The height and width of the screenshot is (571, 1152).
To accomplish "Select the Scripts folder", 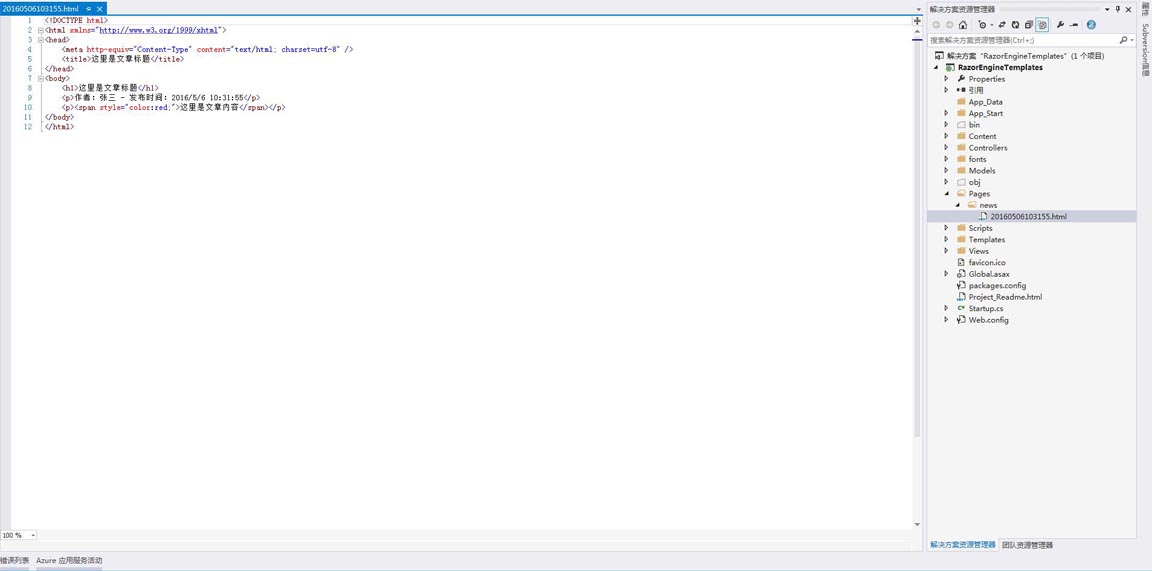I will (980, 228).
